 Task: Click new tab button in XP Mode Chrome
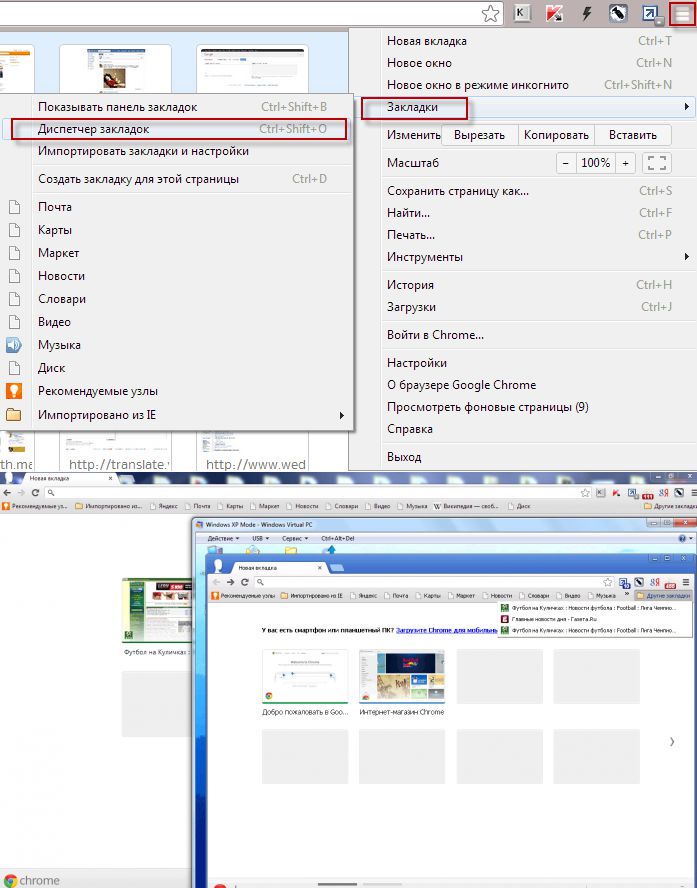tap(336, 567)
